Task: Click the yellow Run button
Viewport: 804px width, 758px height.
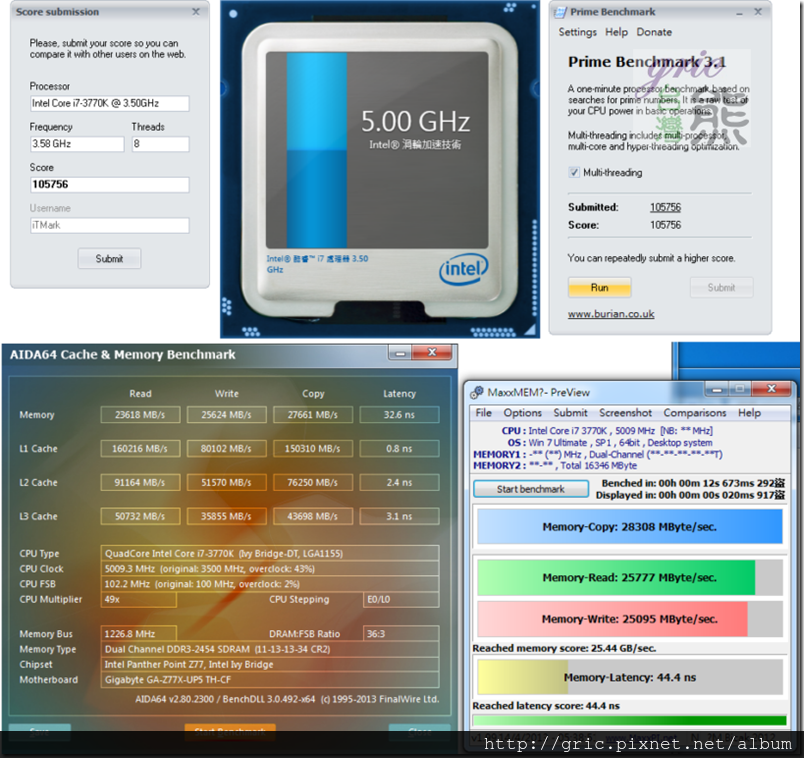Action: click(x=599, y=288)
